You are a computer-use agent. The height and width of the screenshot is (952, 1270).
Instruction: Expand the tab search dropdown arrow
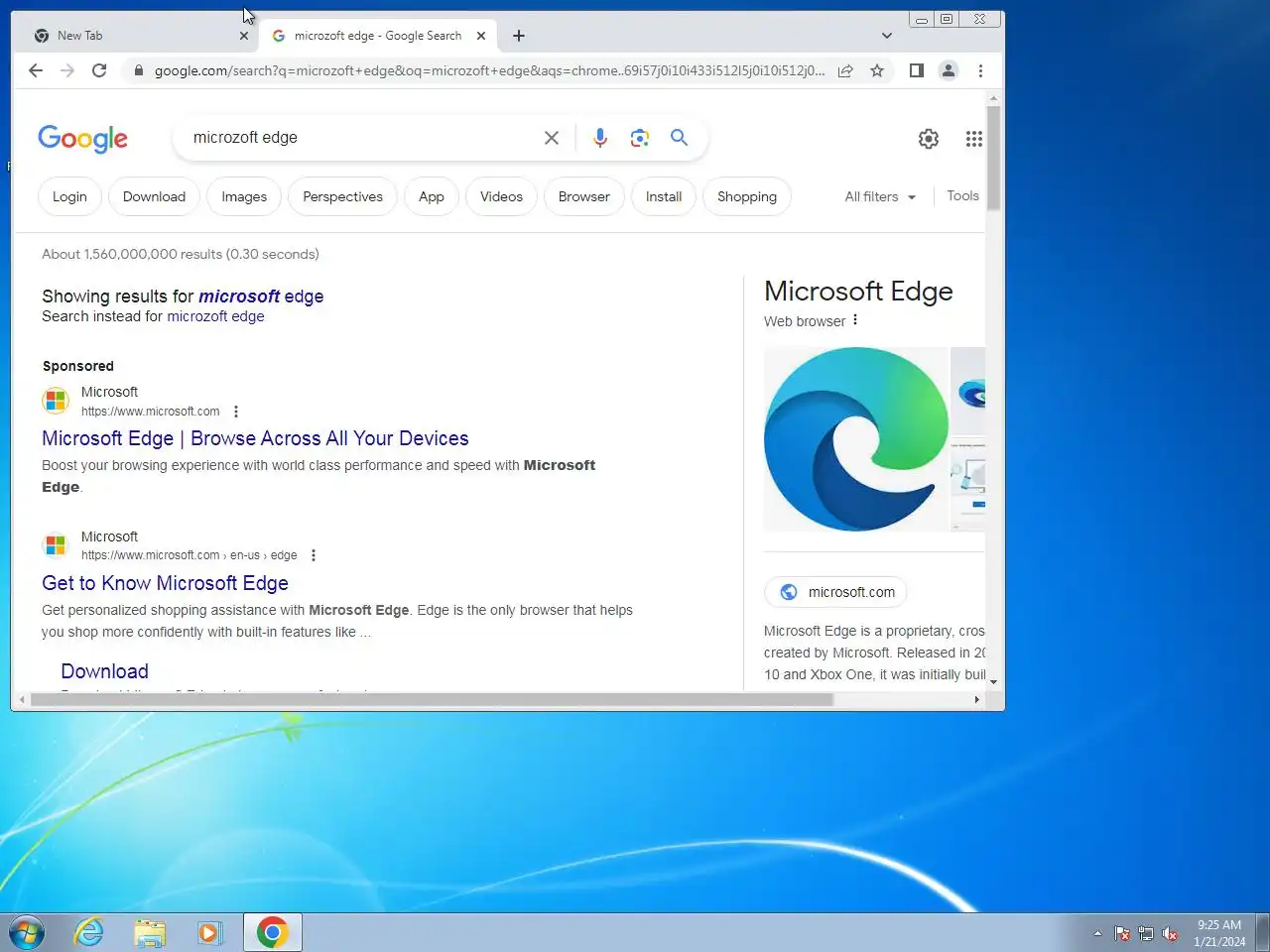click(887, 36)
